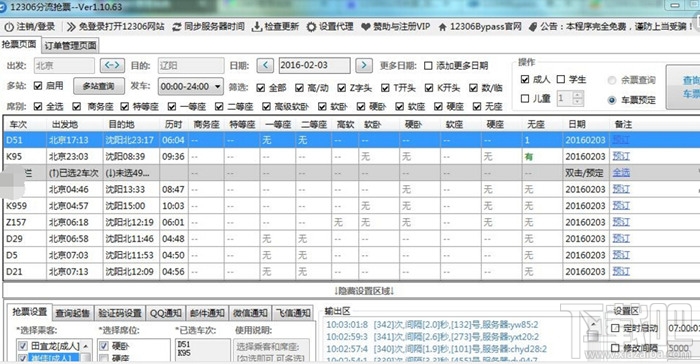Collapse the settings area bar
The image size is (700, 364).
click(351, 291)
